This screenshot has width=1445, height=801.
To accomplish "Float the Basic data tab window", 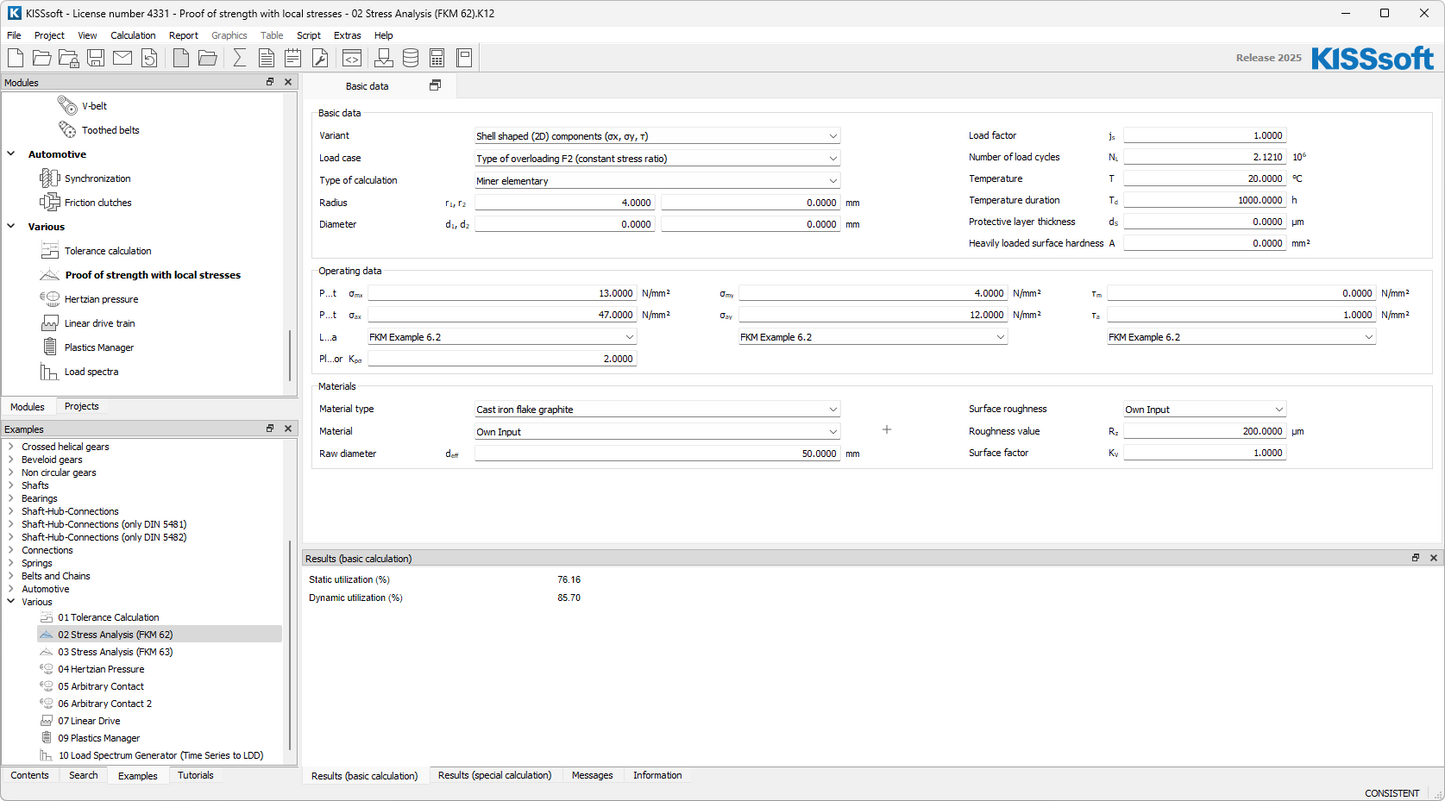I will point(435,86).
